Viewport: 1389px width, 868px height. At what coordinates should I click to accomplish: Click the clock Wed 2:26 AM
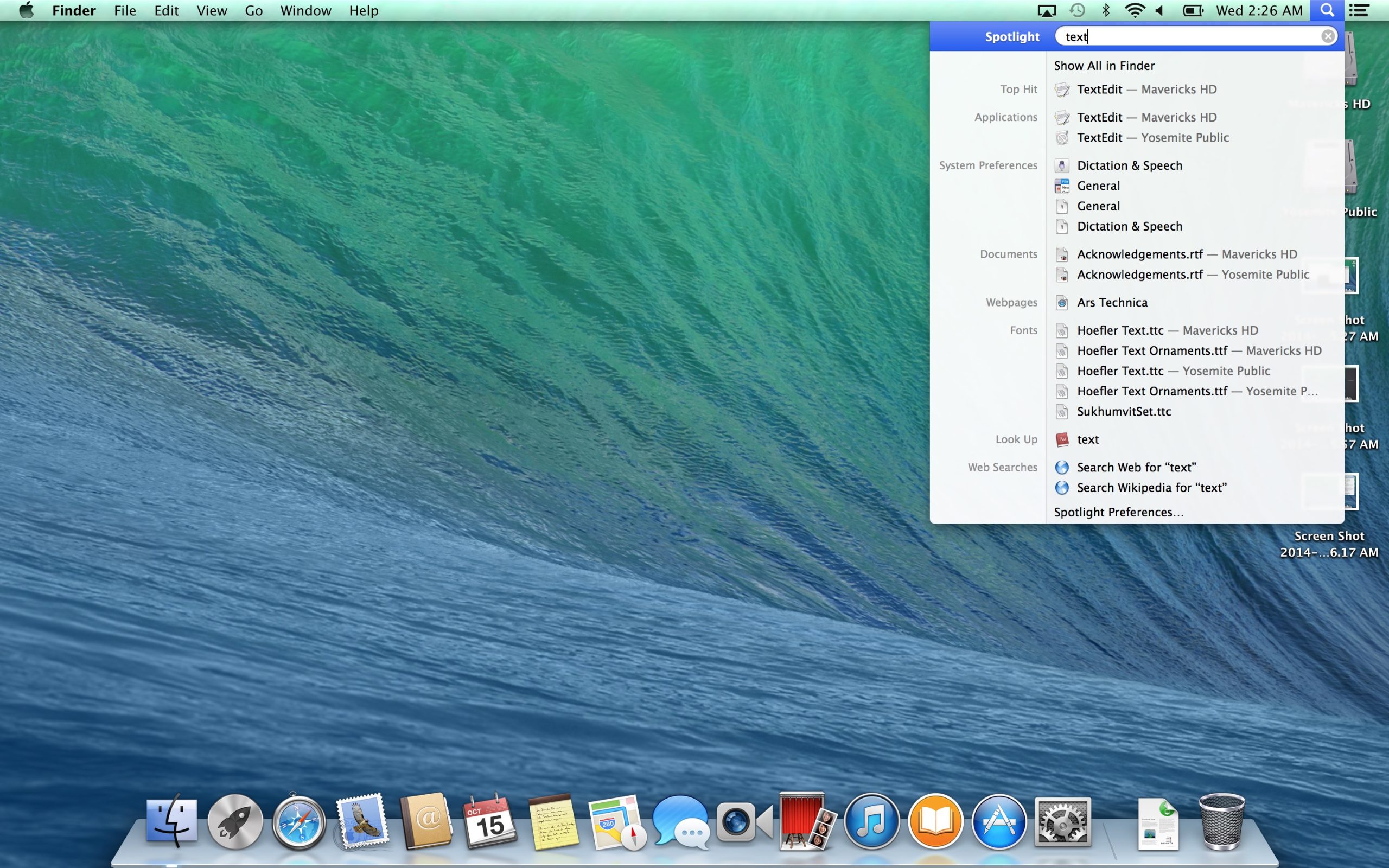[1259, 10]
